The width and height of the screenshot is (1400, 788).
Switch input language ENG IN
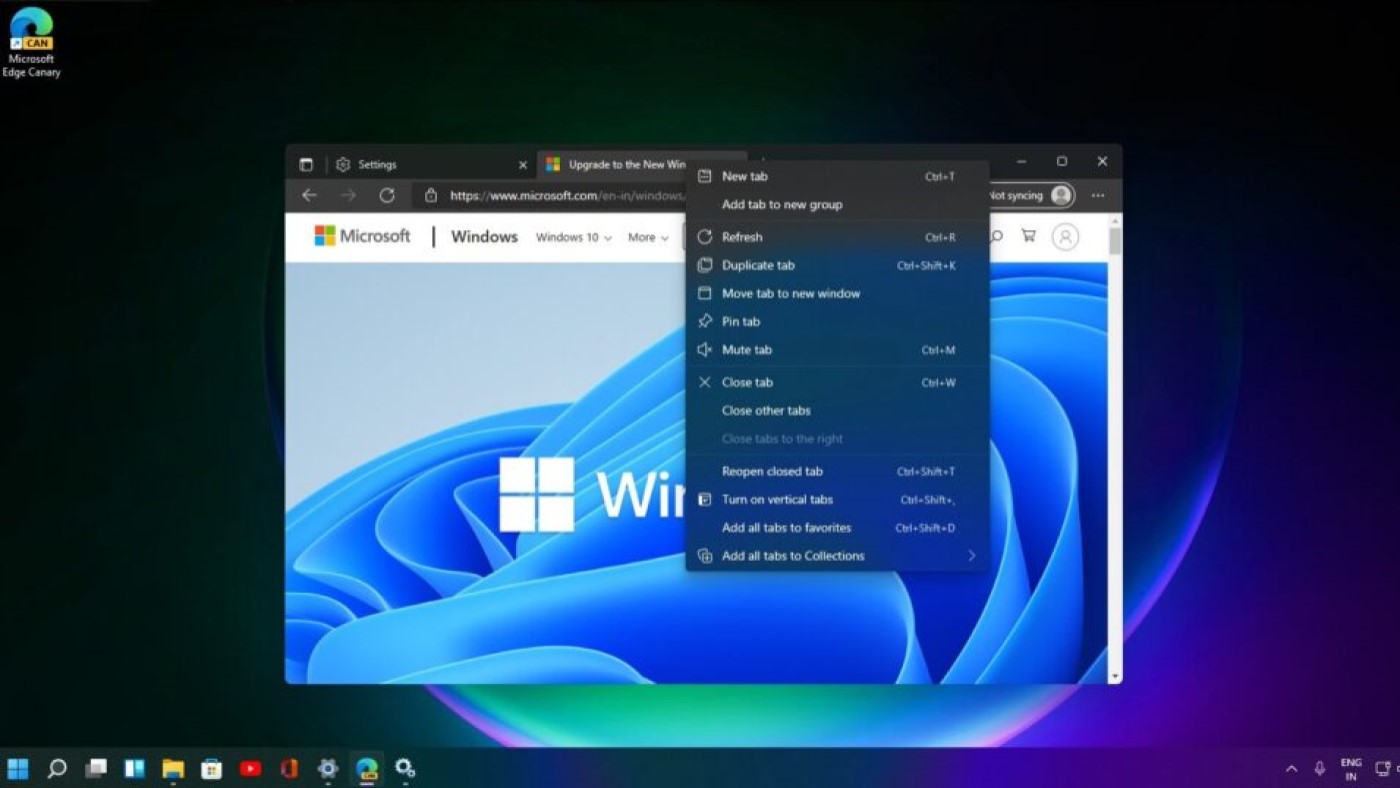[x=1351, y=769]
